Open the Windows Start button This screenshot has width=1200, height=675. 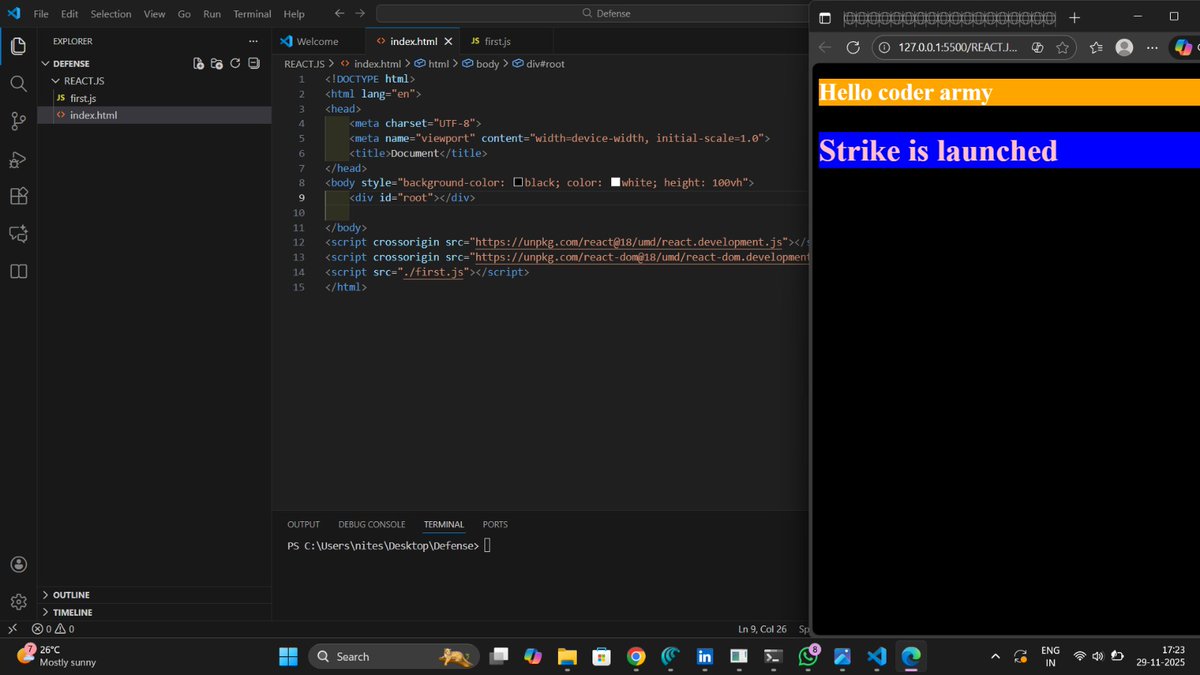click(288, 656)
